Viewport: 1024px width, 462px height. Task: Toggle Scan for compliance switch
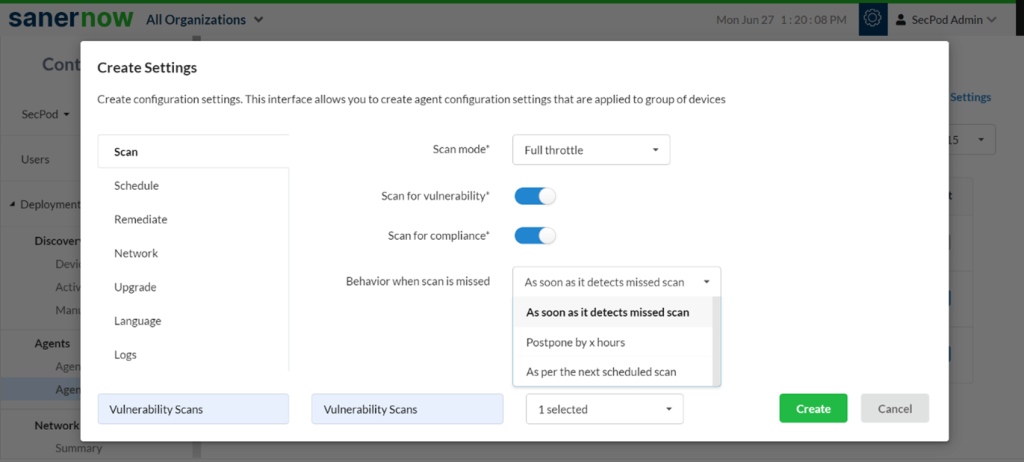[534, 236]
